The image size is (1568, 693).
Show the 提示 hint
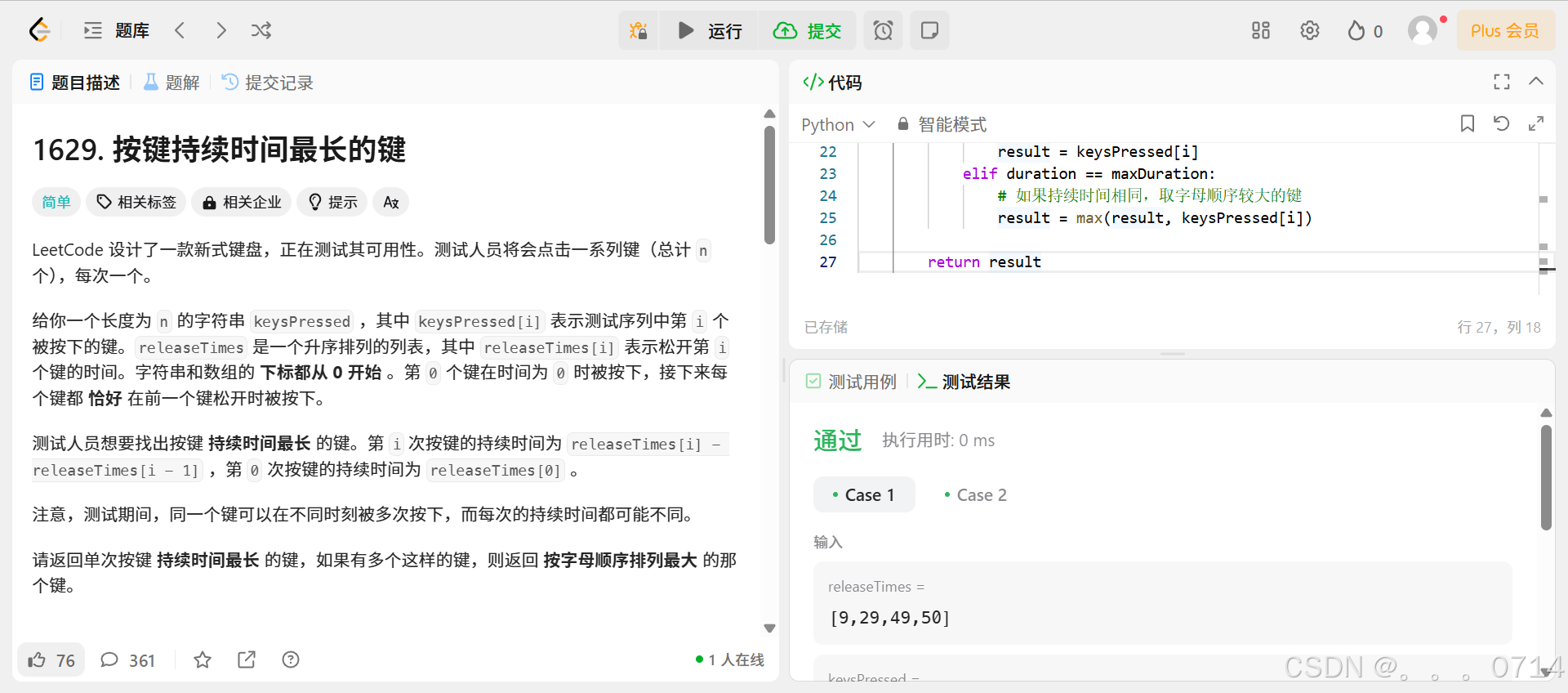(x=332, y=202)
